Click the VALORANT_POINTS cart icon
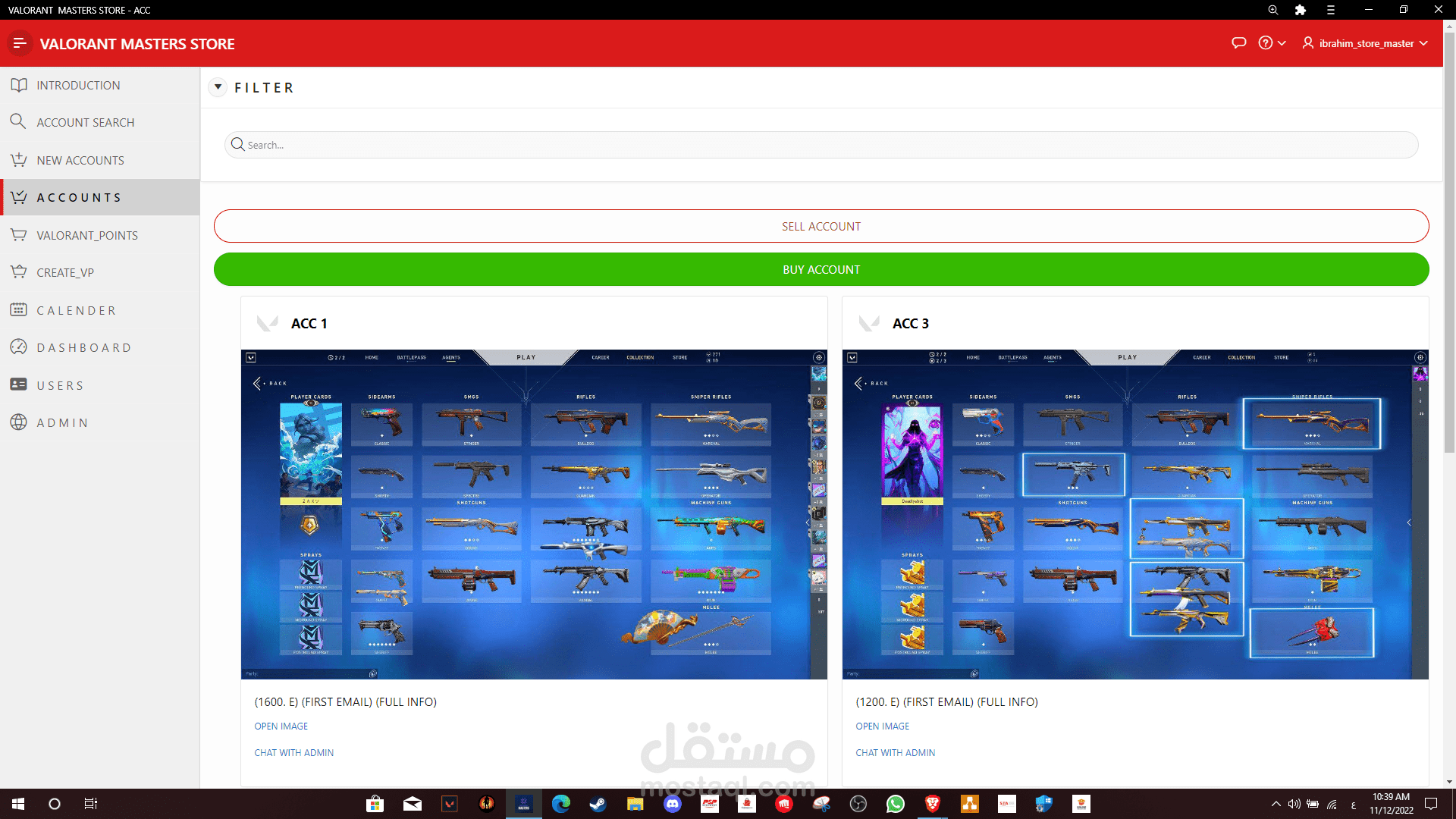Viewport: 1456px width, 819px height. click(19, 235)
